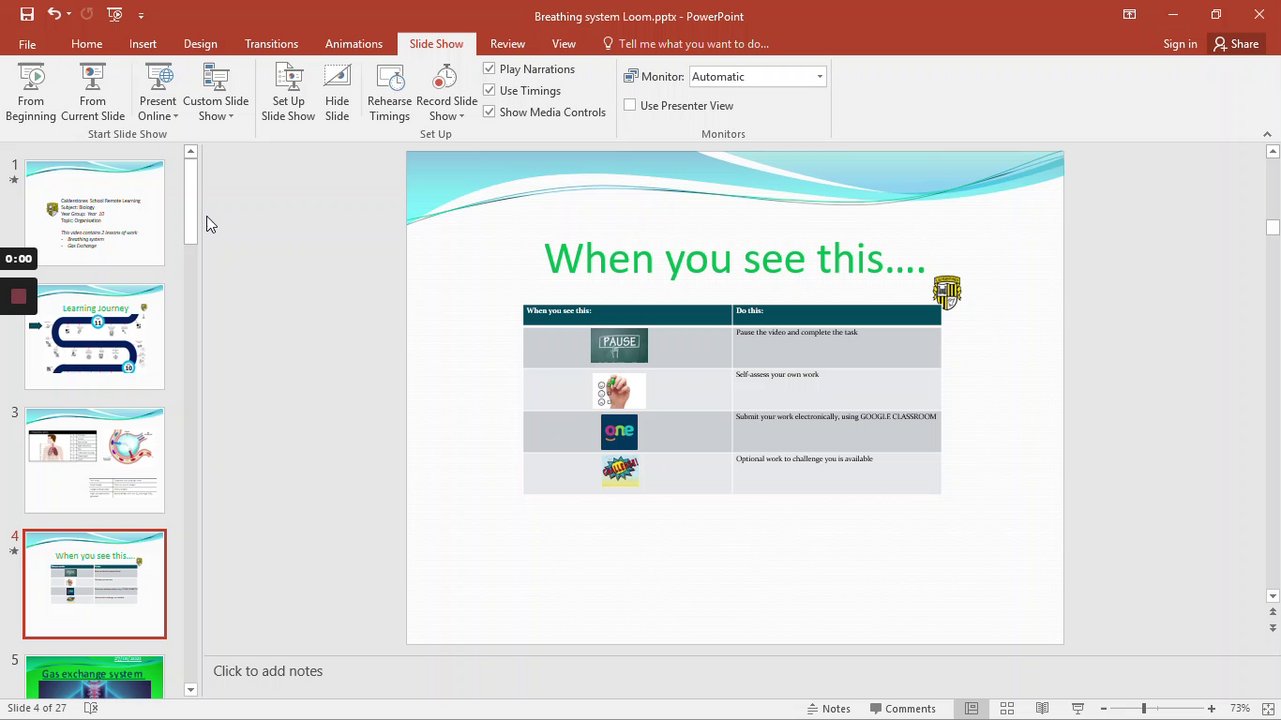Open Set Up Slide Show dialog

pyautogui.click(x=288, y=93)
